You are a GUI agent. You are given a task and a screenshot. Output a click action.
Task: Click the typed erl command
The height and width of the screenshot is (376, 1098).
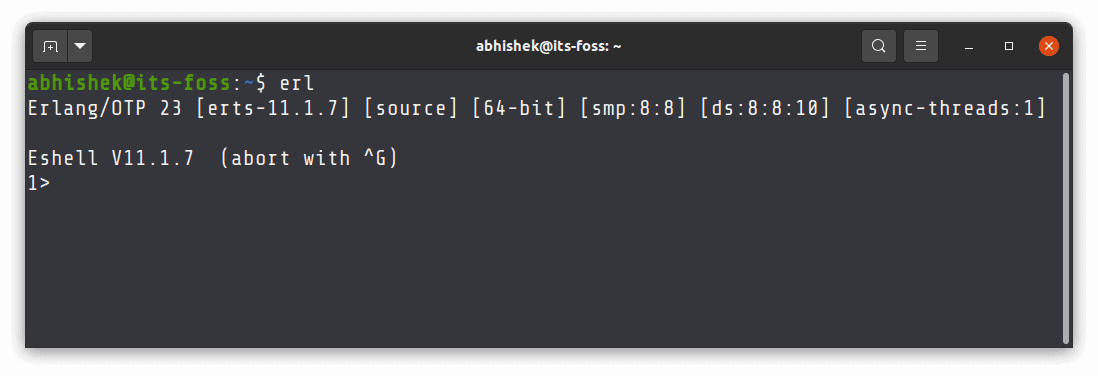(x=297, y=83)
